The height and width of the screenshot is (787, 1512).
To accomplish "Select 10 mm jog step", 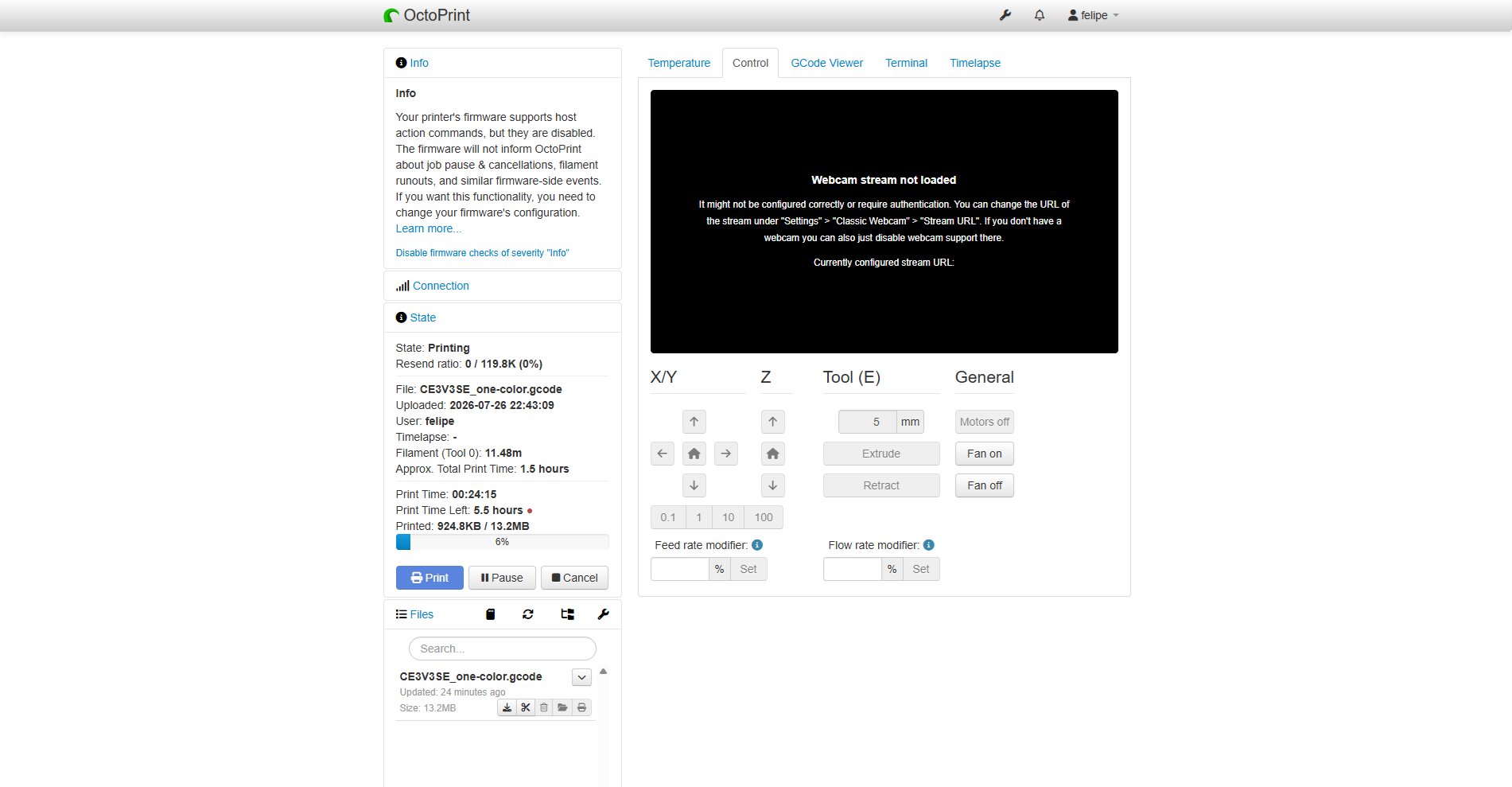I will pos(729,517).
